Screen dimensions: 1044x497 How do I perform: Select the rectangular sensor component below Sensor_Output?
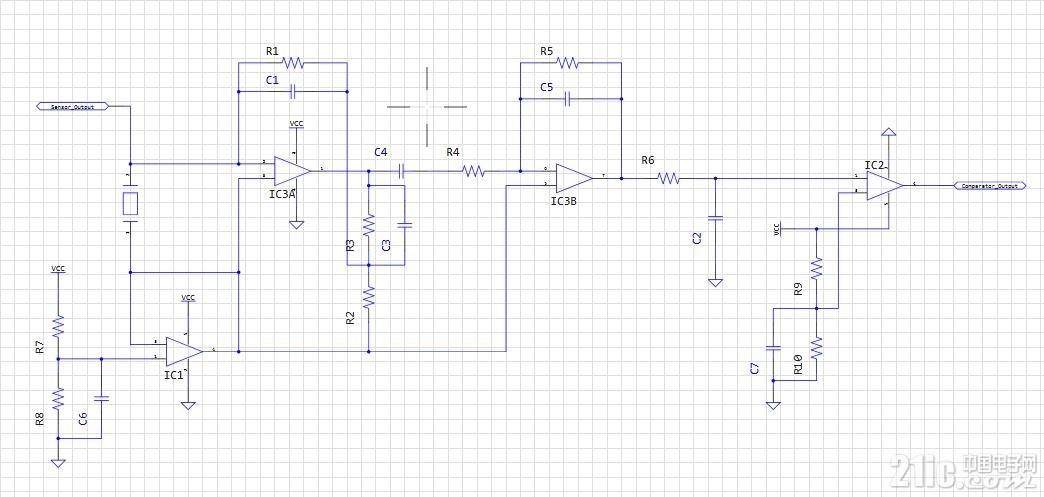click(x=130, y=203)
